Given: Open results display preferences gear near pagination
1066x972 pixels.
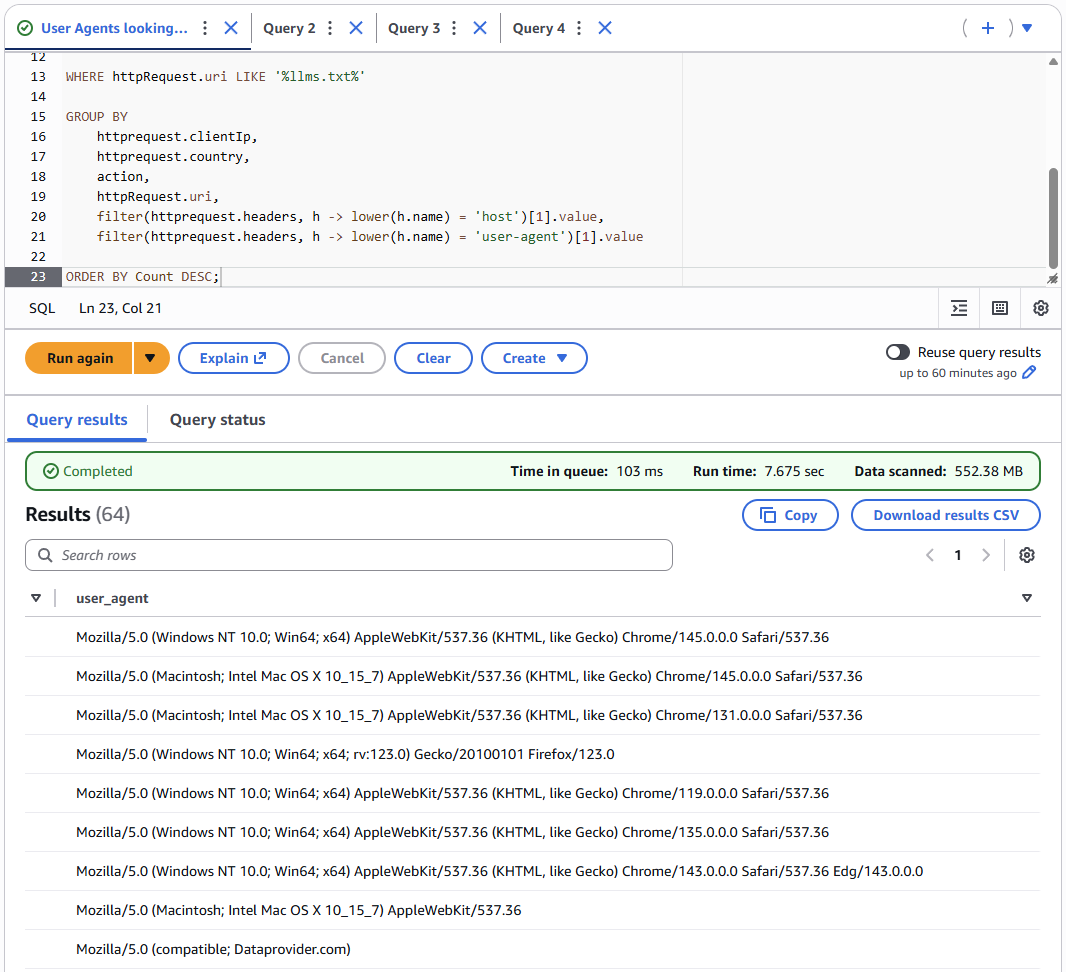Looking at the screenshot, I should [1027, 555].
